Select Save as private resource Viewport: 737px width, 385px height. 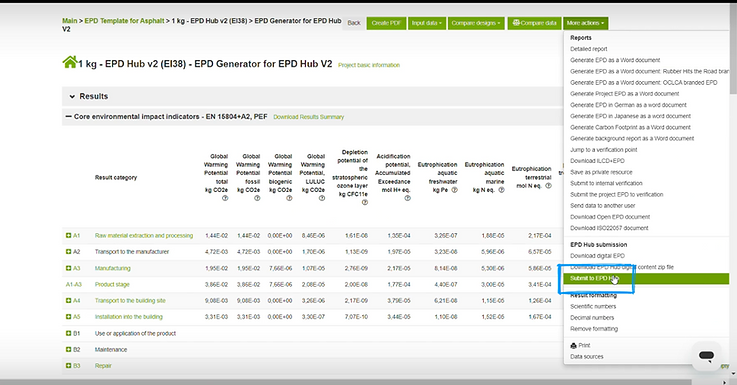601,172
